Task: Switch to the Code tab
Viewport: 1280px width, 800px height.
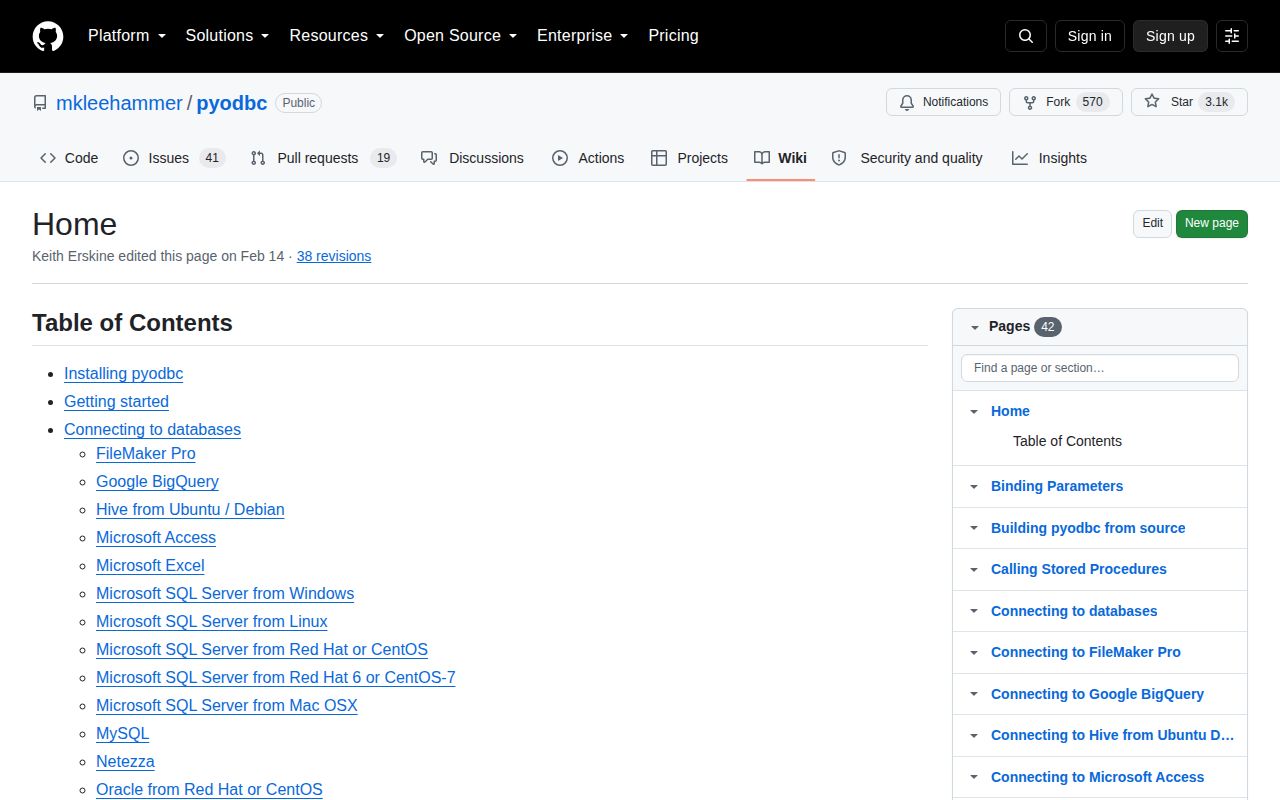Action: tap(69, 158)
